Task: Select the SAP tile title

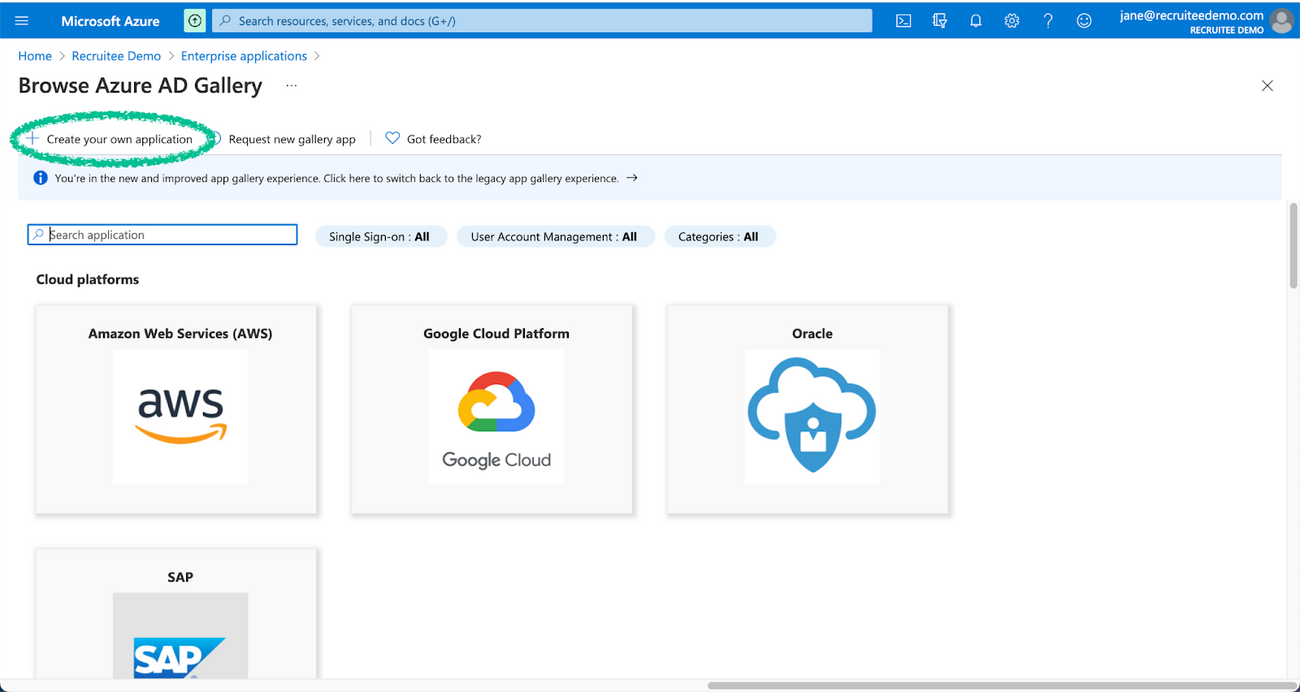Action: pos(180,577)
